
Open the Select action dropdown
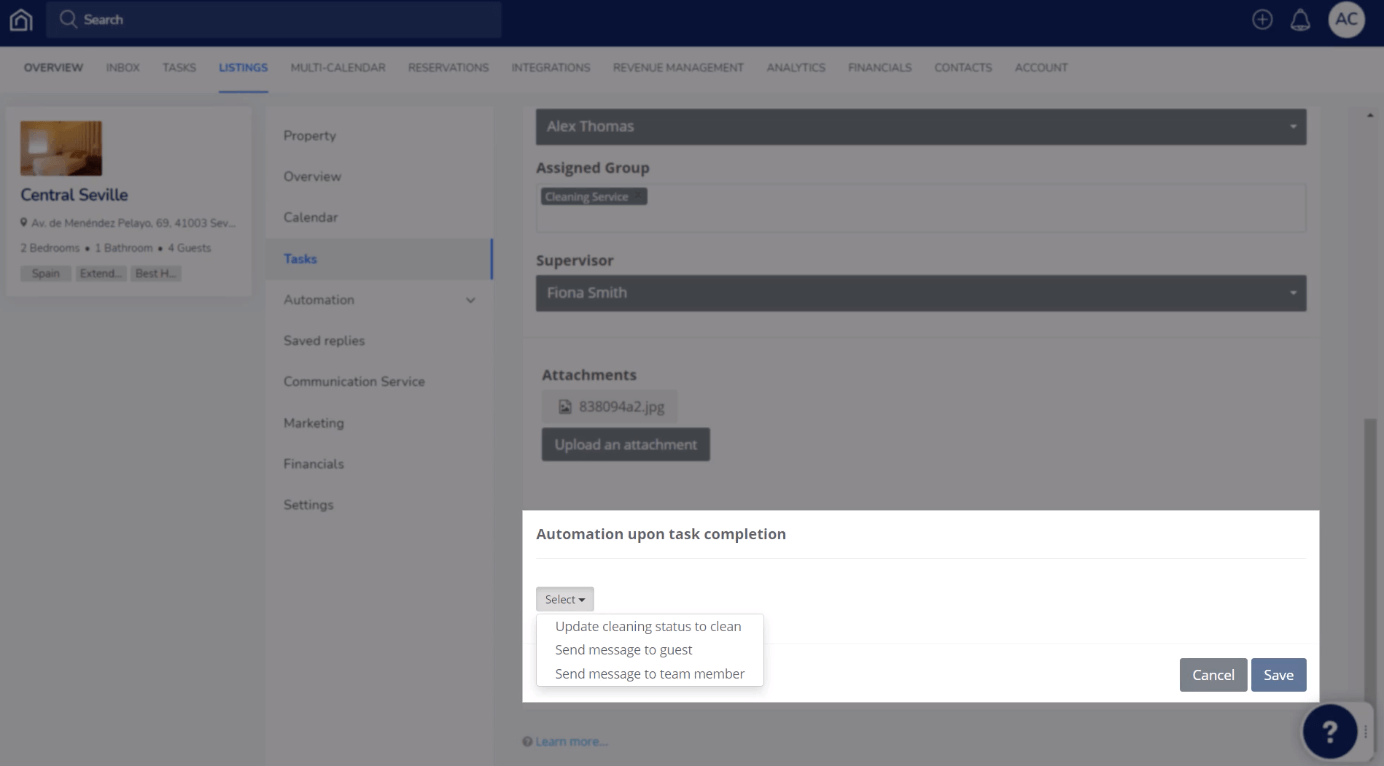click(564, 598)
